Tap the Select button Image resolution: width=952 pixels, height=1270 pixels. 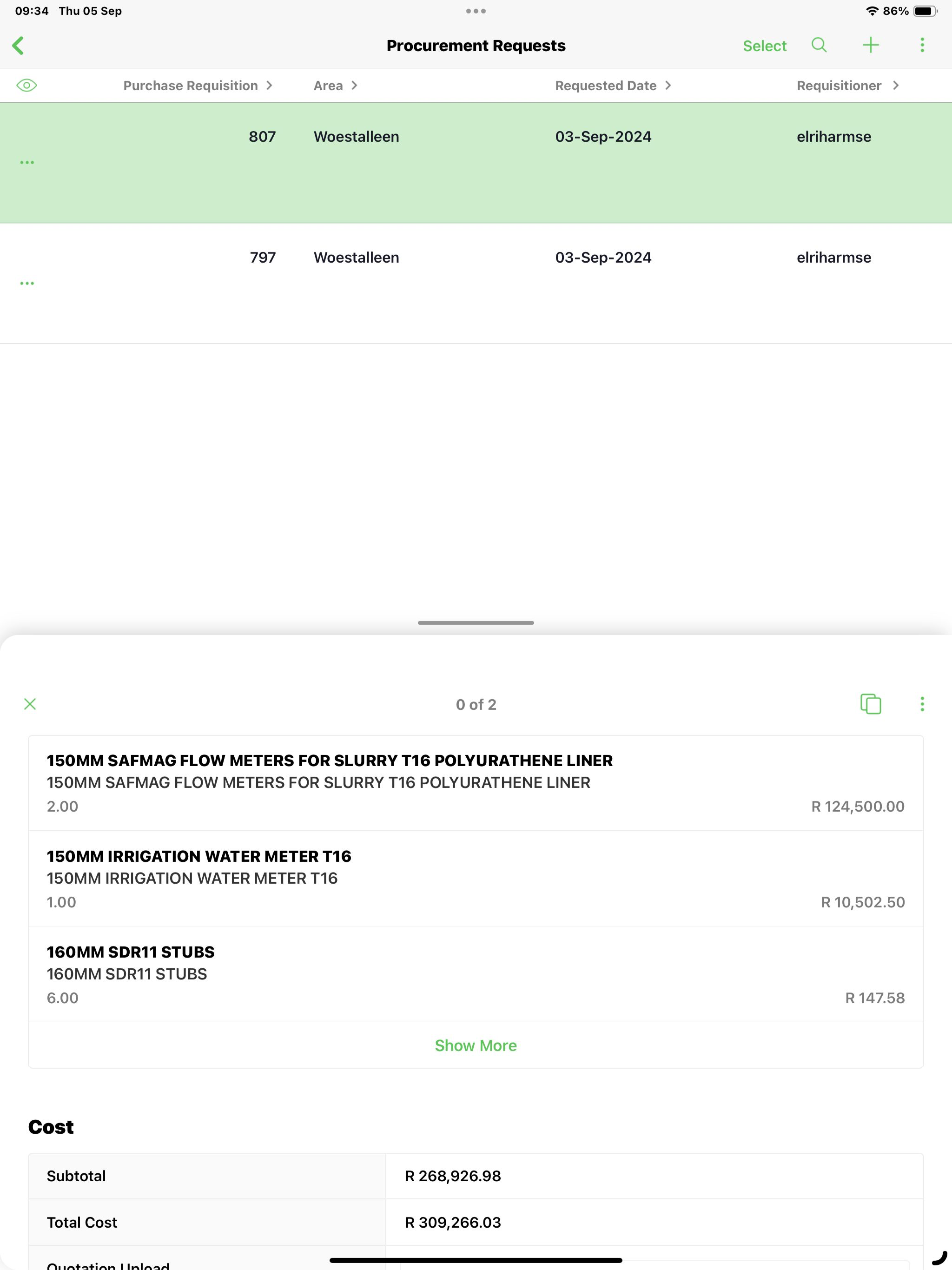[764, 46]
